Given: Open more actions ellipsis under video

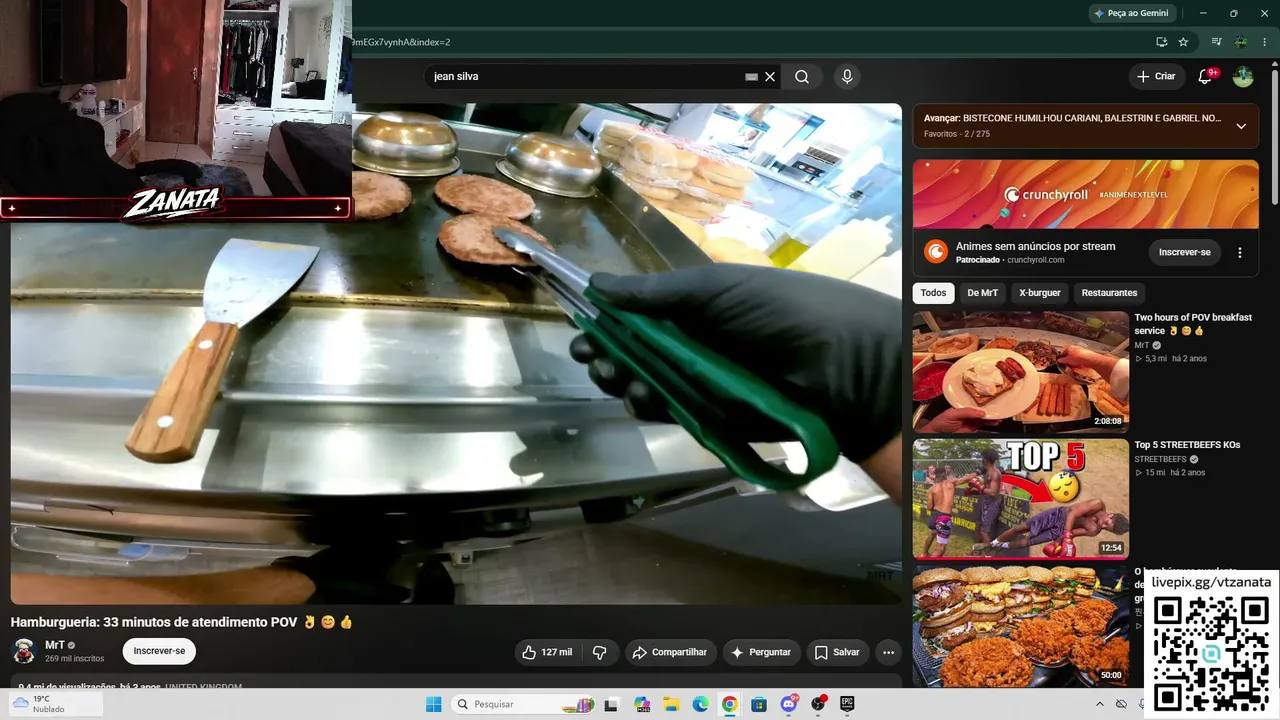Looking at the screenshot, I should pos(888,652).
